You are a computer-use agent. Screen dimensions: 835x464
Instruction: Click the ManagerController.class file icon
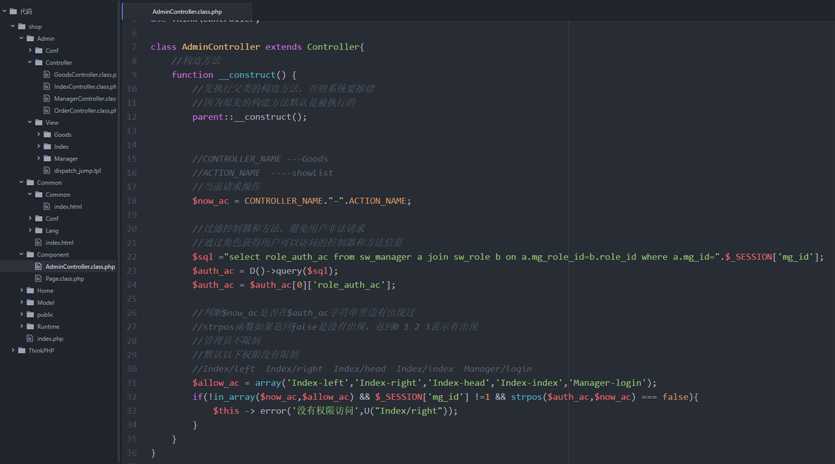(47, 99)
